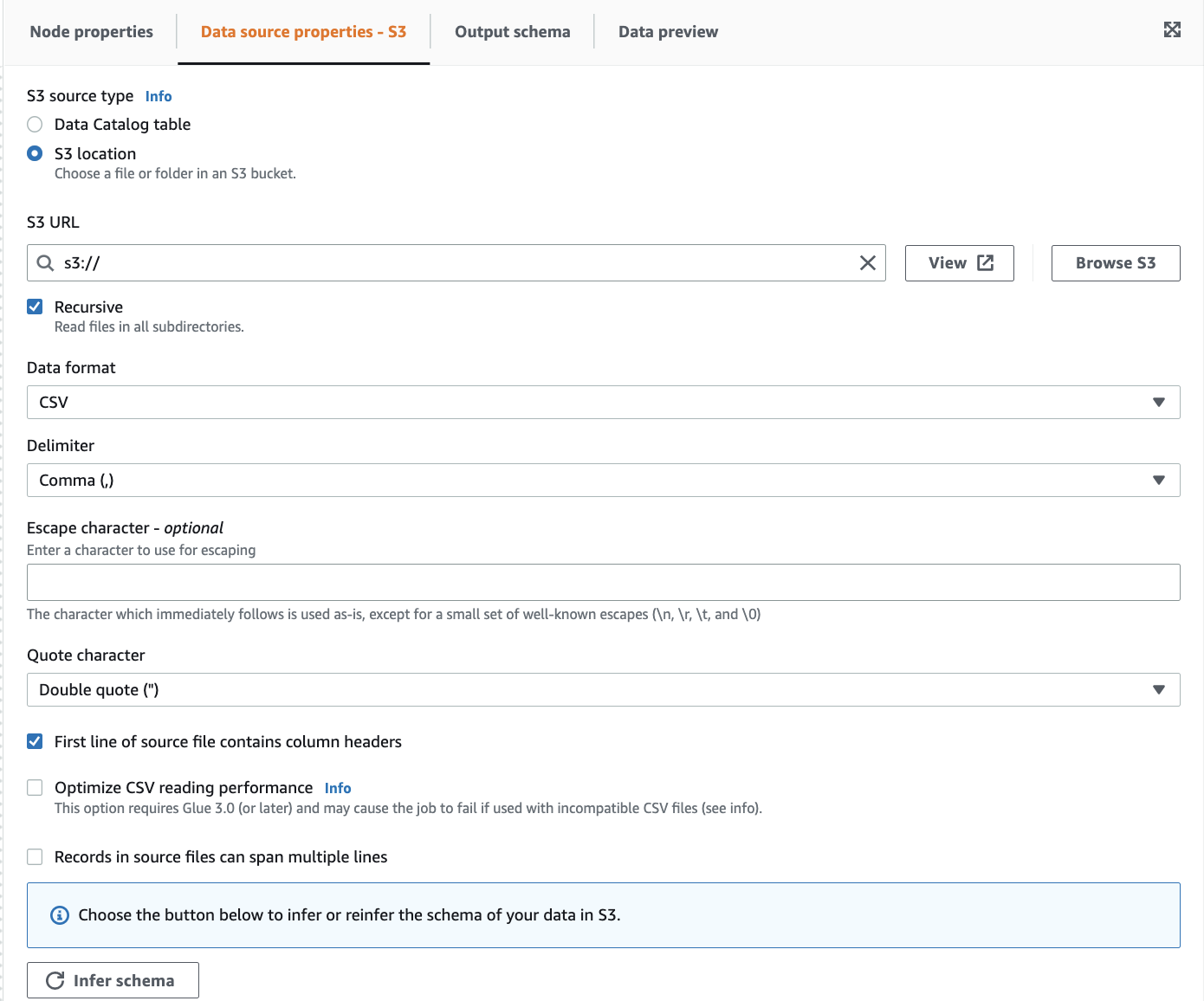Image resolution: width=1204 pixels, height=1001 pixels.
Task: Select the S3 location radio option
Action: pyautogui.click(x=35, y=154)
